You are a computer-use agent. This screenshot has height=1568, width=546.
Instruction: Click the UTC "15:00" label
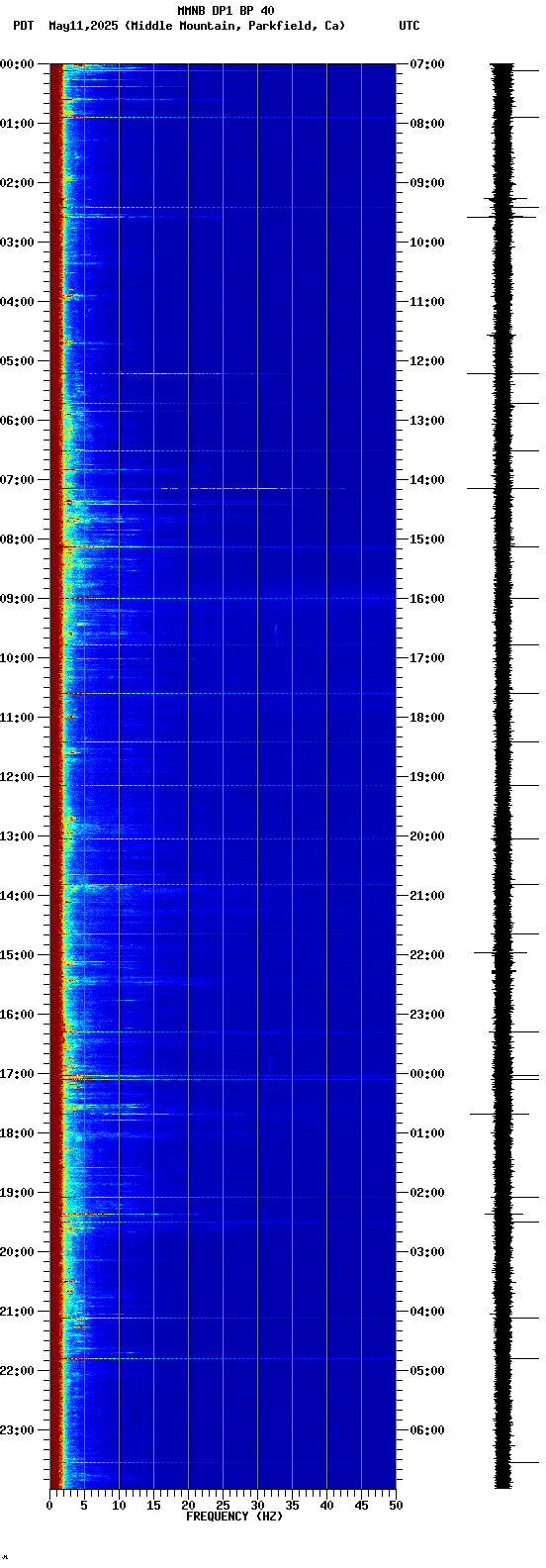(427, 539)
